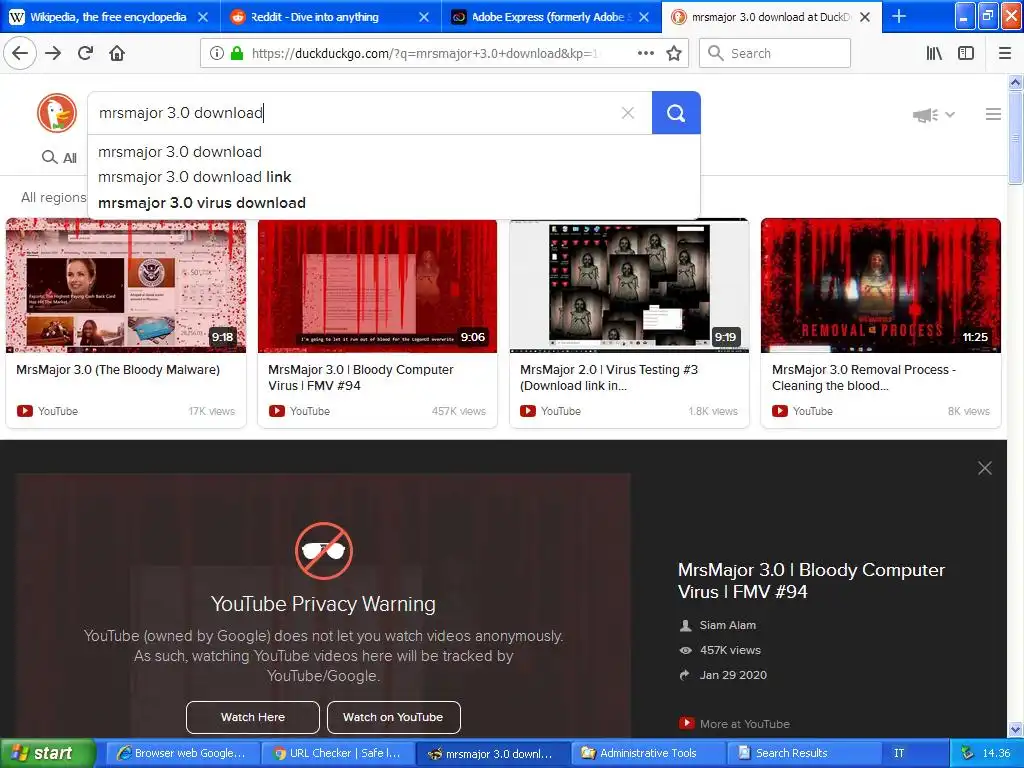Select the 9:18 Bloody Malware video thumbnail
Viewport: 1024px width, 768px height.
(126, 285)
